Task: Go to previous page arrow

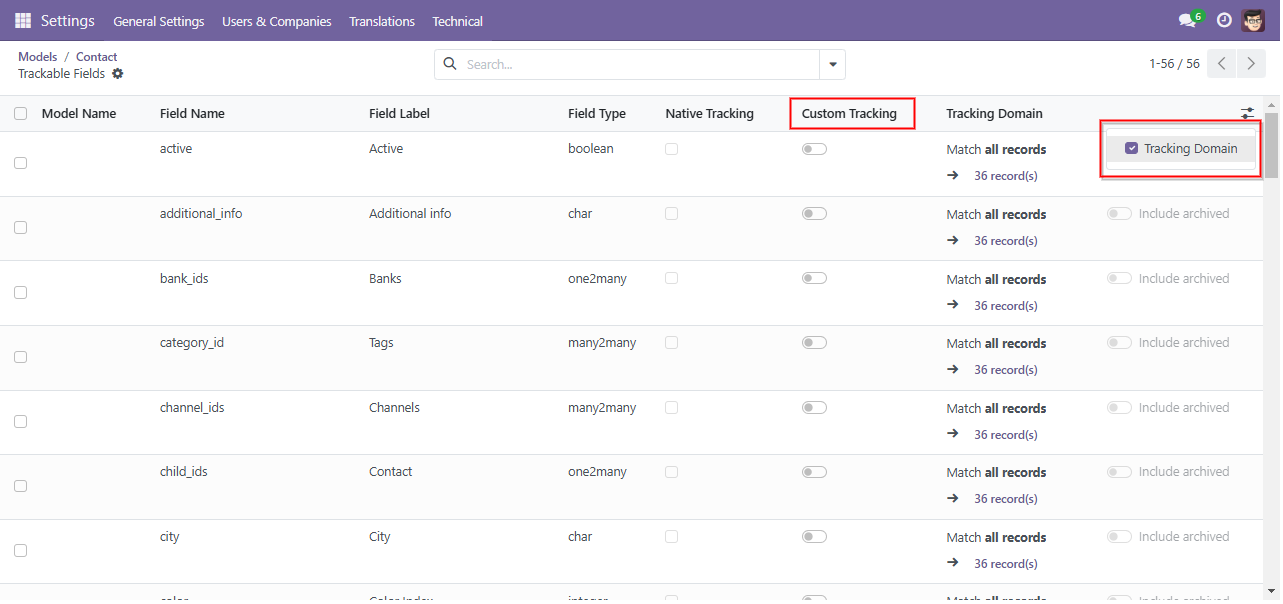Action: [1222, 64]
